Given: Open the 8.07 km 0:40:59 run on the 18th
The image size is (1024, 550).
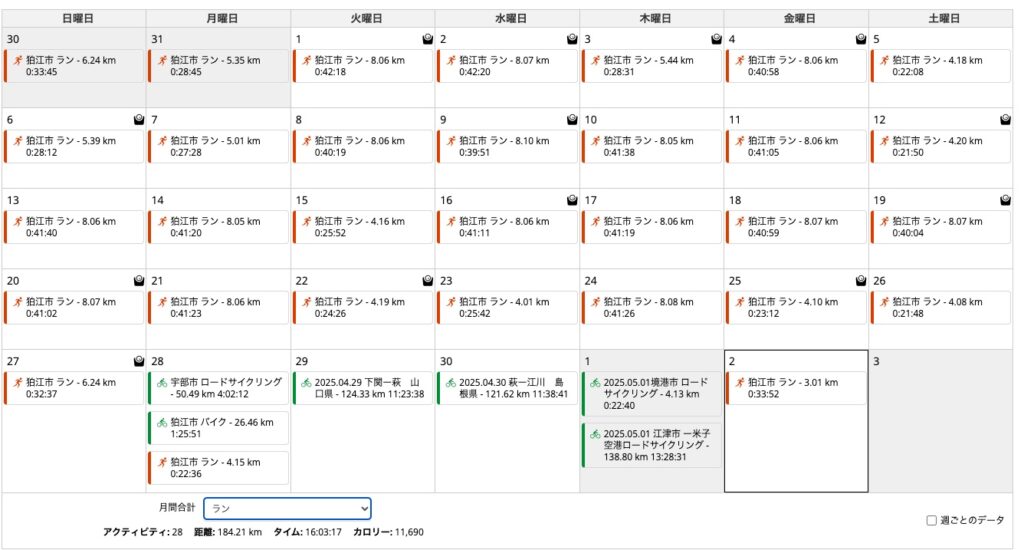Looking at the screenshot, I should click(796, 227).
